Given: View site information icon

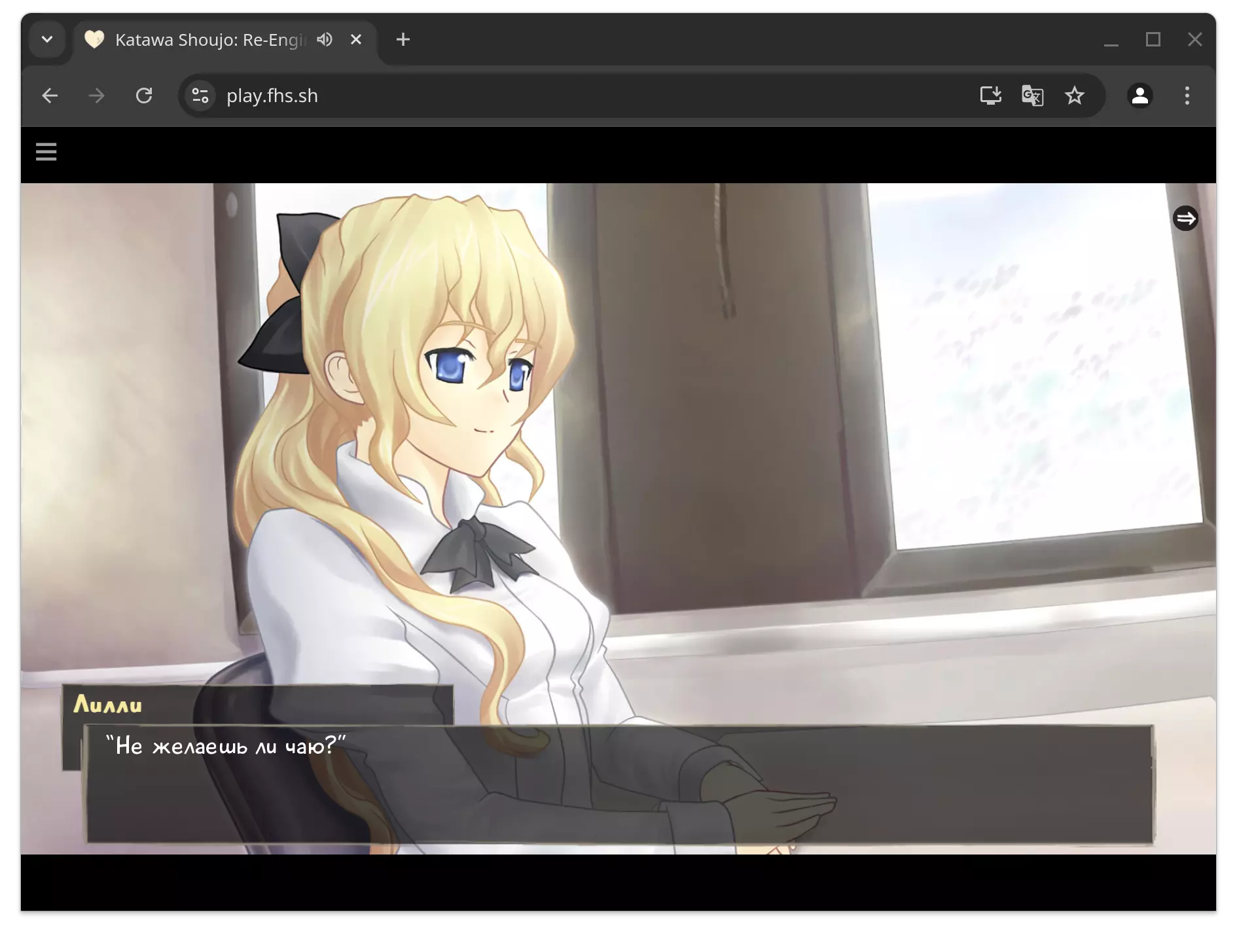Looking at the screenshot, I should coord(200,96).
